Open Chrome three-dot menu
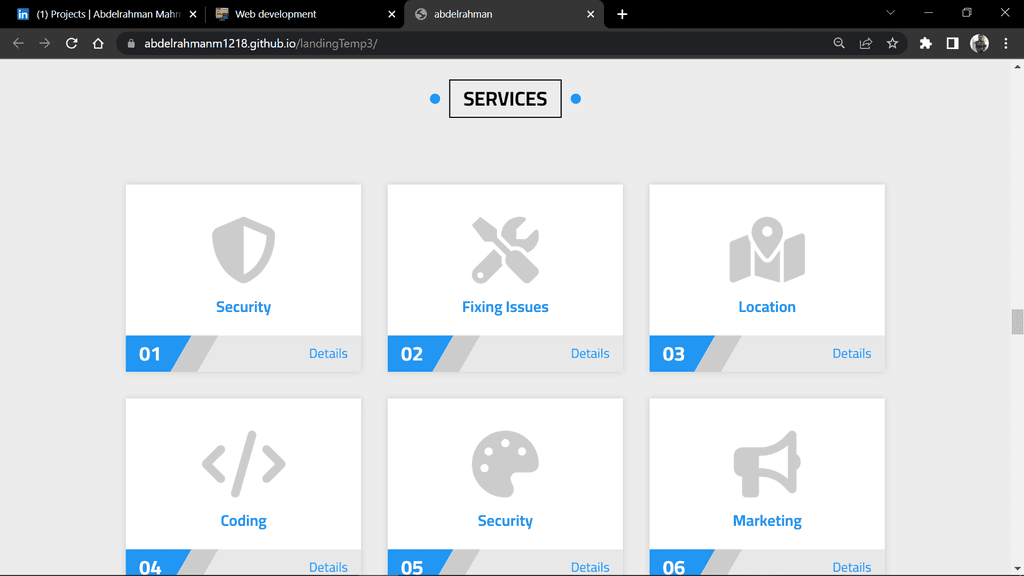 point(1006,43)
